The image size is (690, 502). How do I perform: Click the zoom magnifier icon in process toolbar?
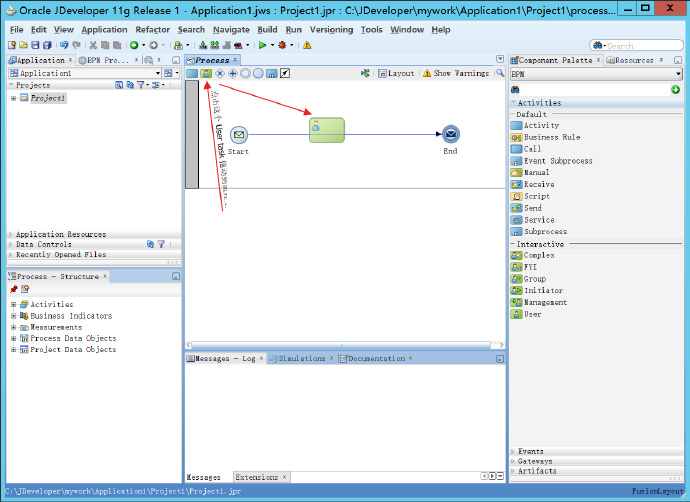500,73
